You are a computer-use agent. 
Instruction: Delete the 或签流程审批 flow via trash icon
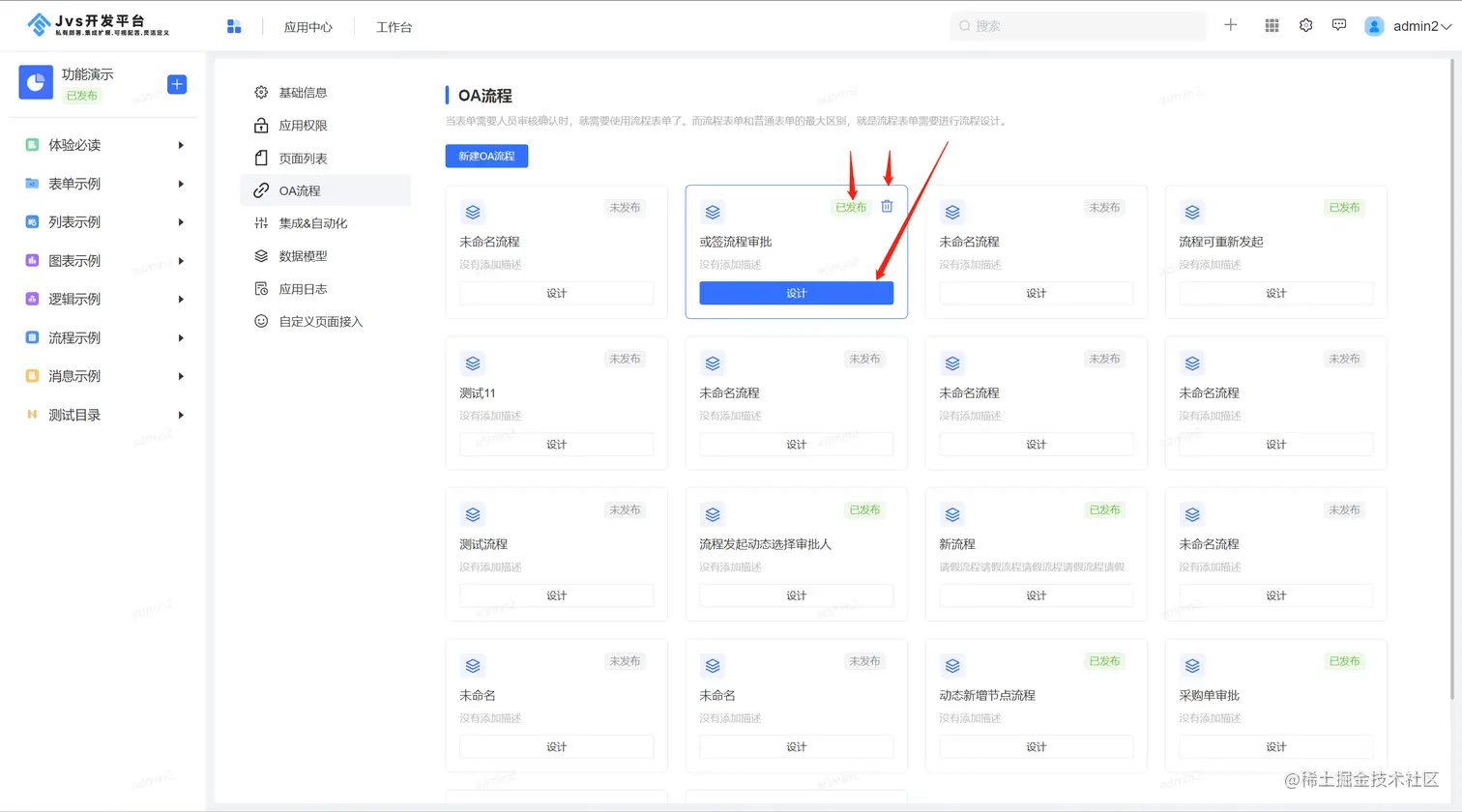coord(887,206)
